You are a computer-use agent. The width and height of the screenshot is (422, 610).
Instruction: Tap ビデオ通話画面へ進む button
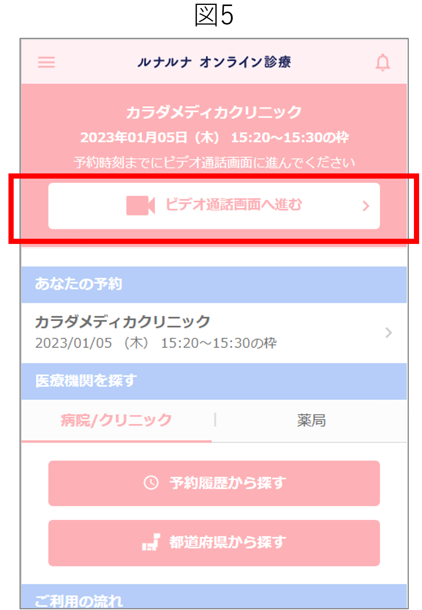point(214,206)
